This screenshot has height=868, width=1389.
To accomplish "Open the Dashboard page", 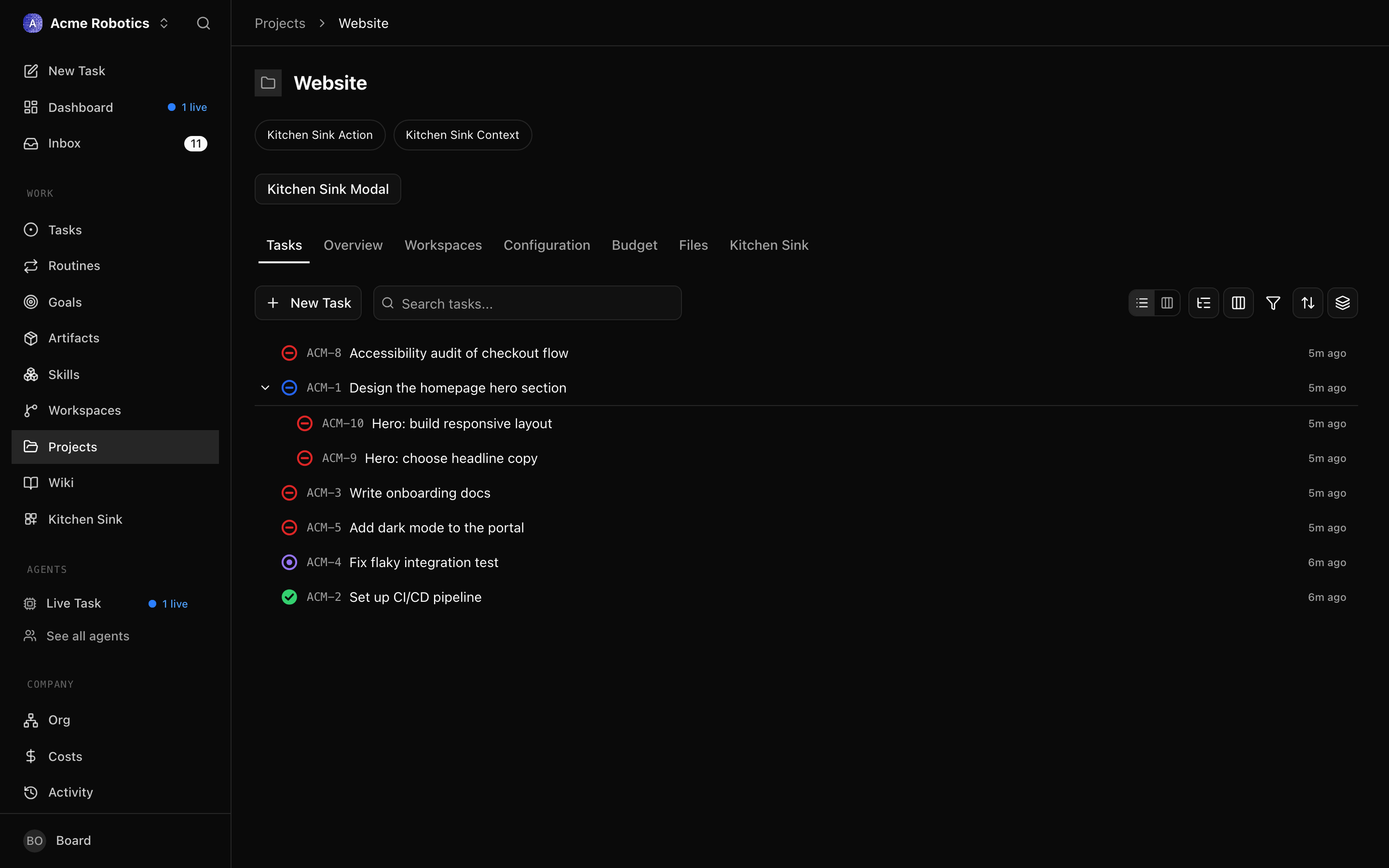I will [x=115, y=108].
